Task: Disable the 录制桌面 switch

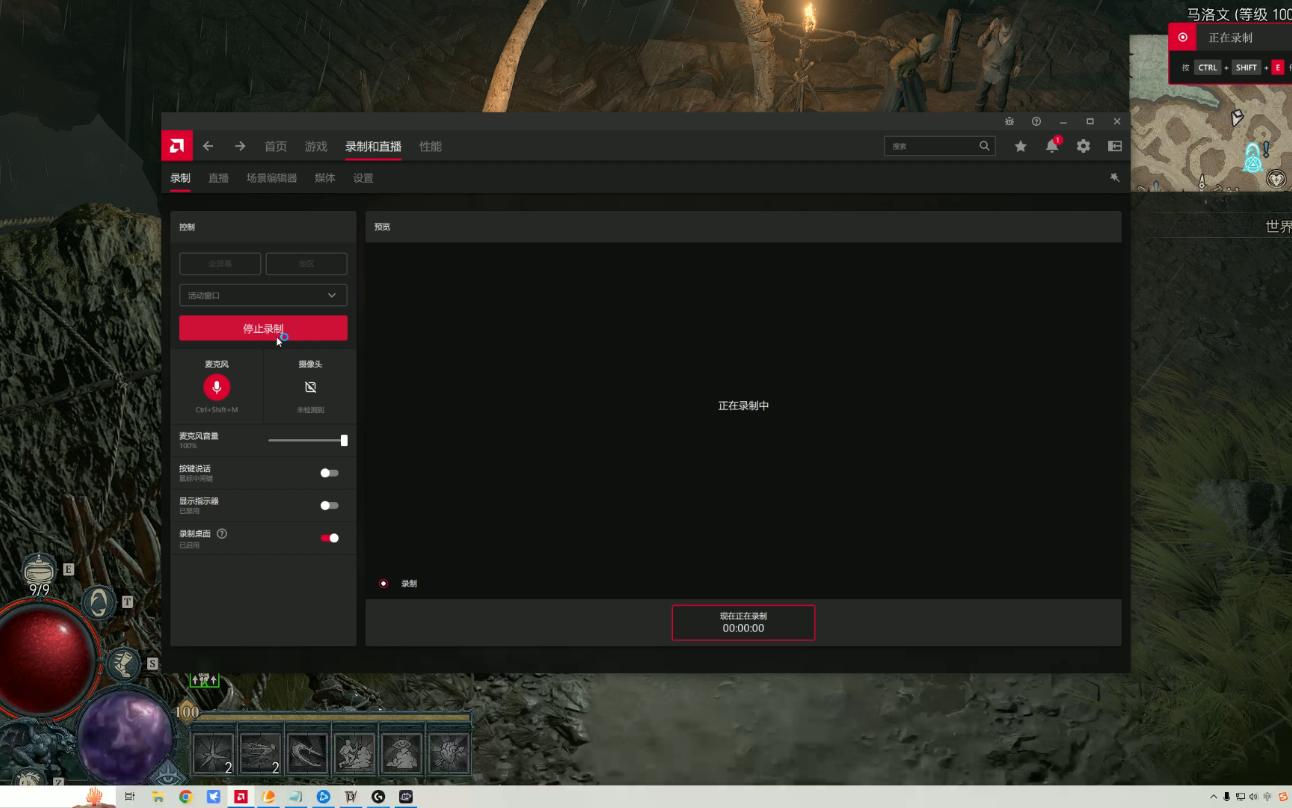Action: click(330, 538)
